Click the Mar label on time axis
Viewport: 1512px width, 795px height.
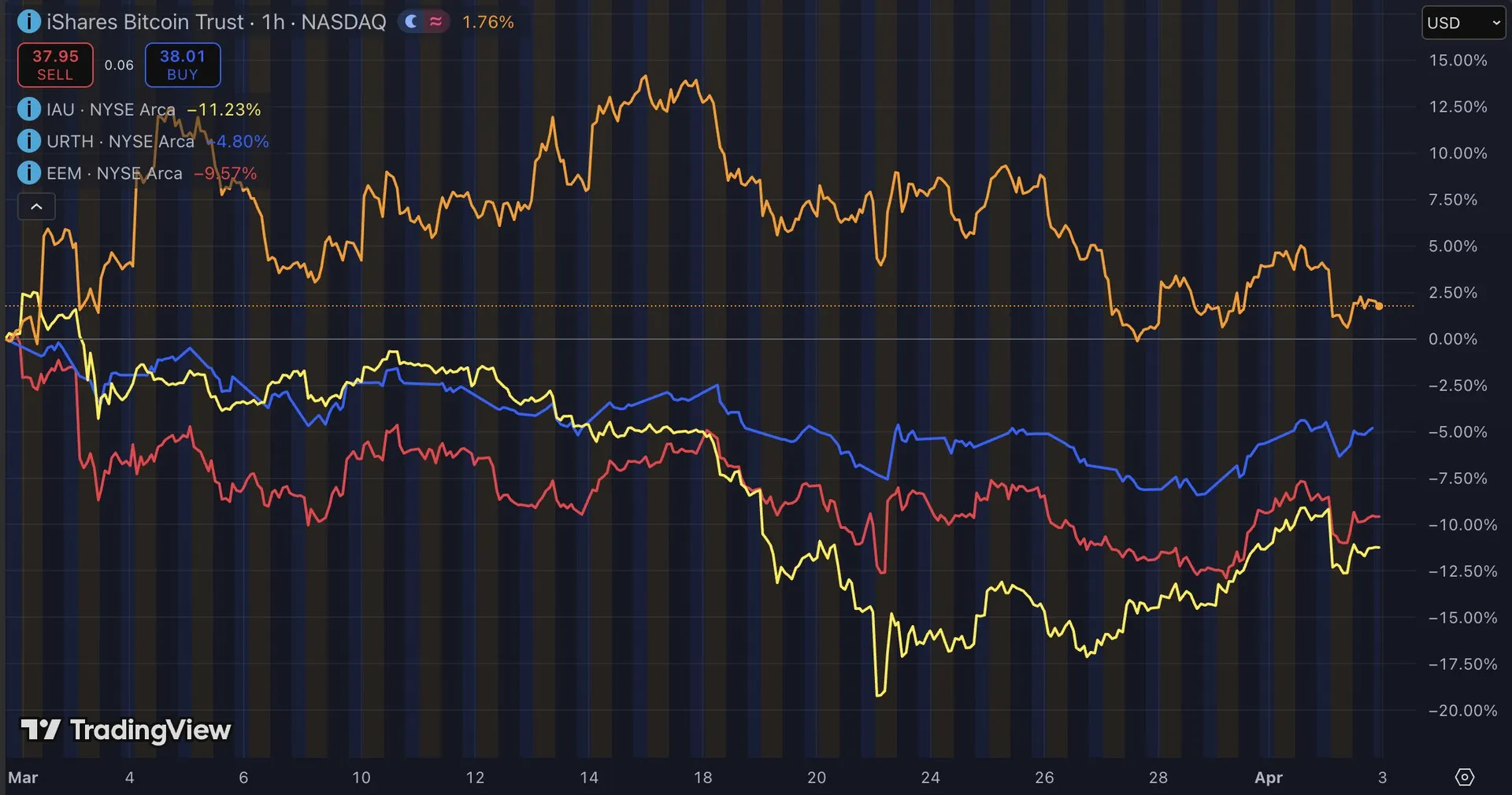coord(23,778)
